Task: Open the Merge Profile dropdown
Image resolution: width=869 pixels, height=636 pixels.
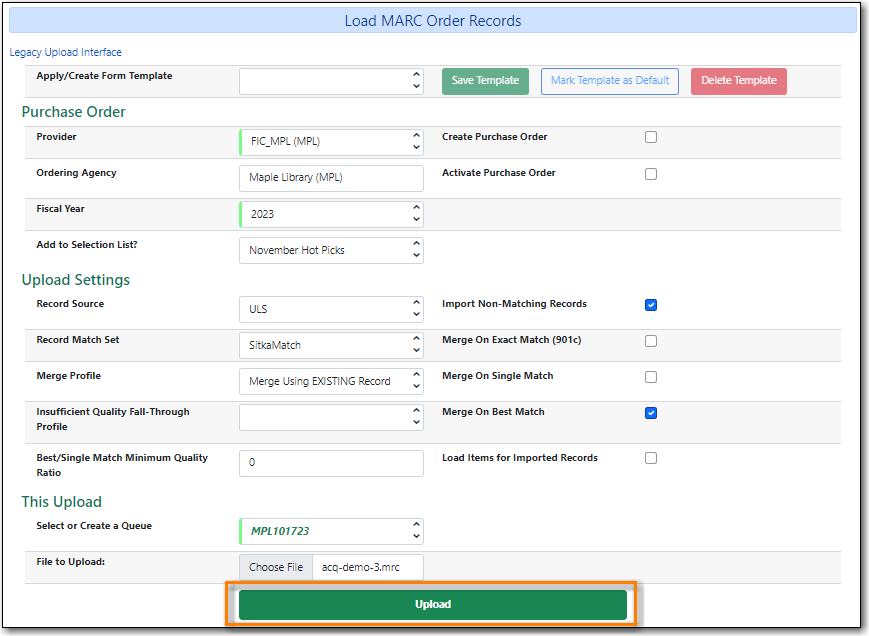Action: (x=330, y=381)
